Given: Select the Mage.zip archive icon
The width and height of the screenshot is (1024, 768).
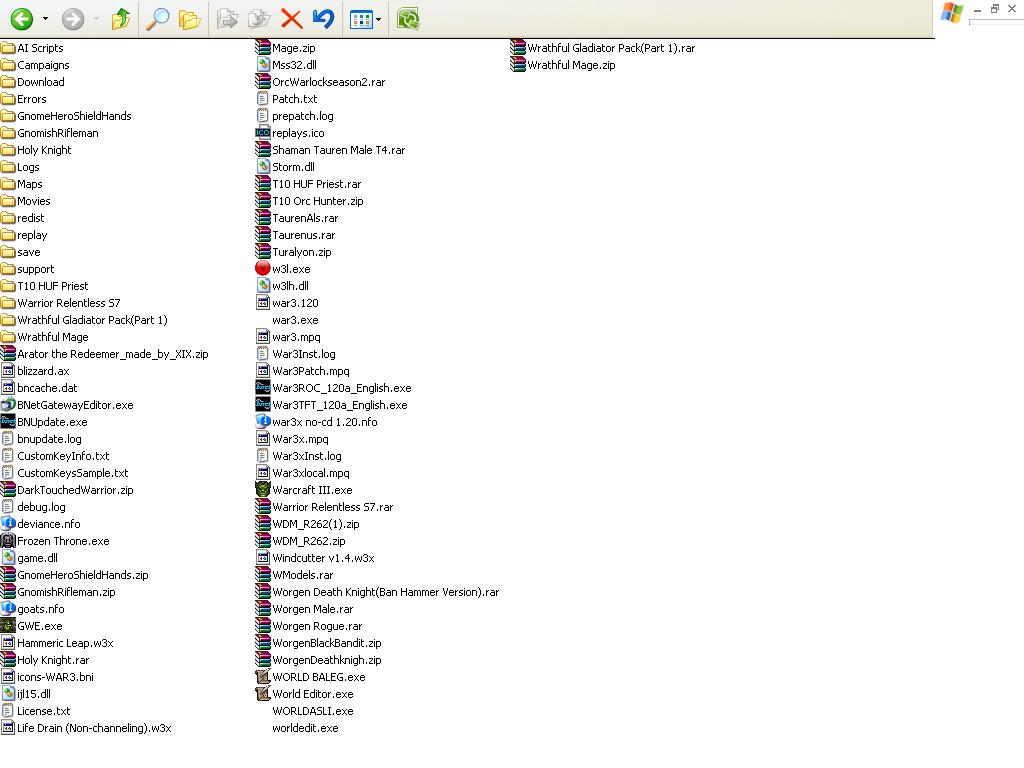Looking at the screenshot, I should coord(263,48).
